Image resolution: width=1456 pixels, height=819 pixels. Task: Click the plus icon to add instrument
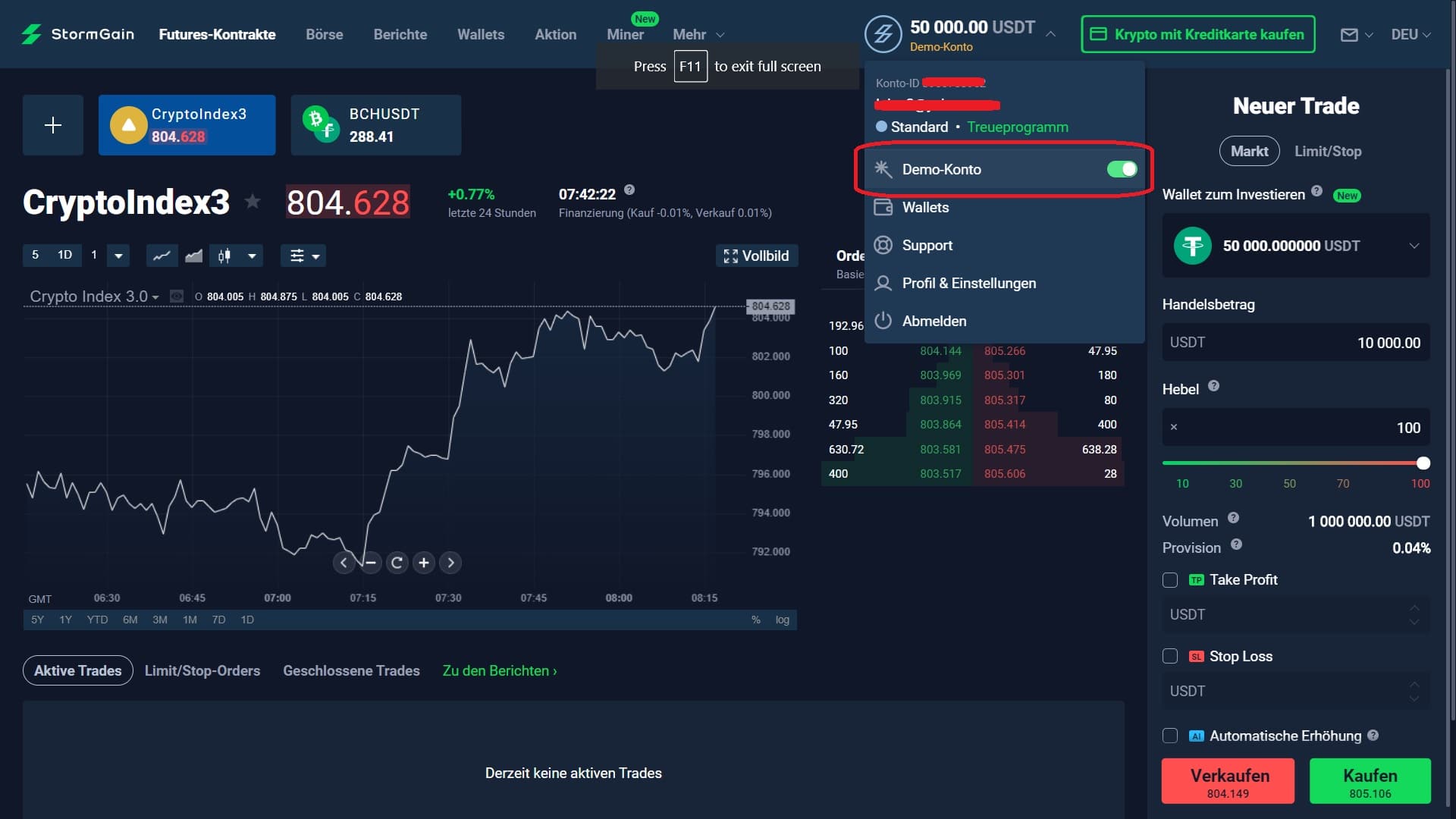click(x=52, y=125)
